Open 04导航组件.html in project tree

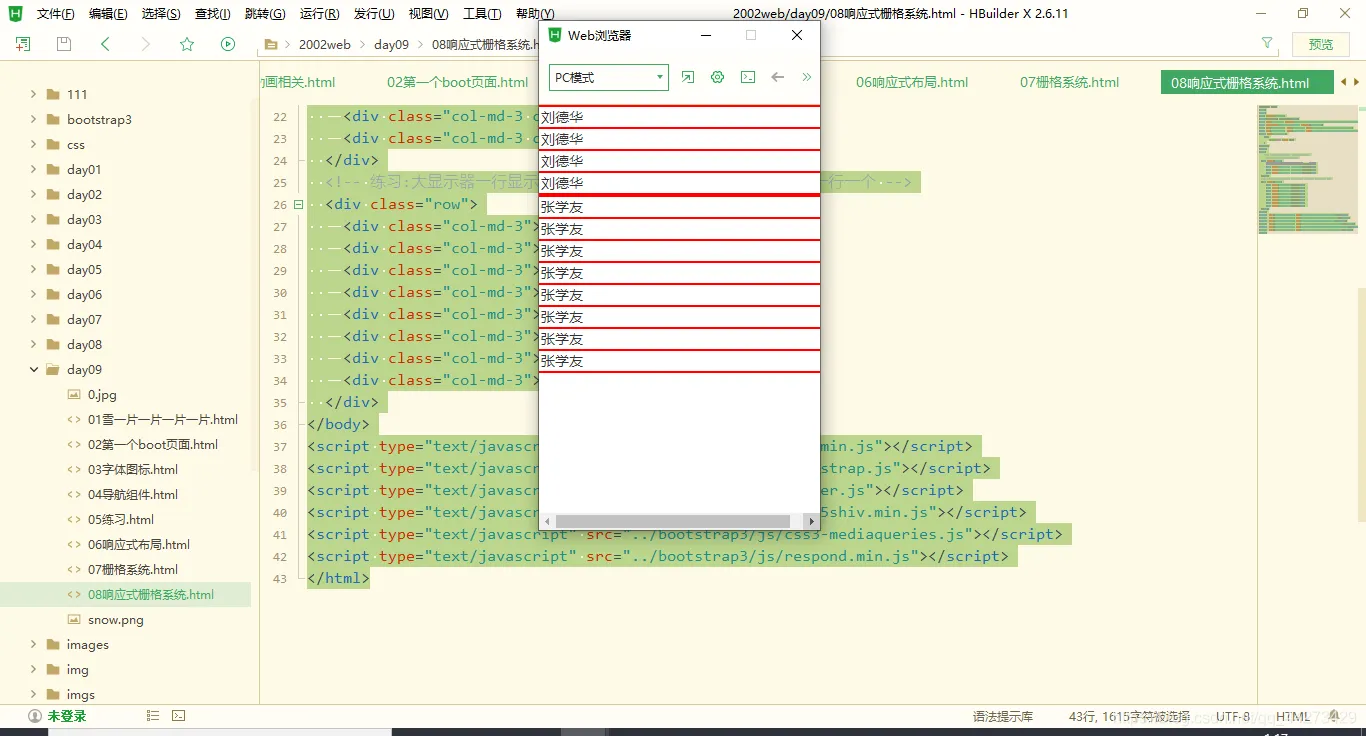132,494
